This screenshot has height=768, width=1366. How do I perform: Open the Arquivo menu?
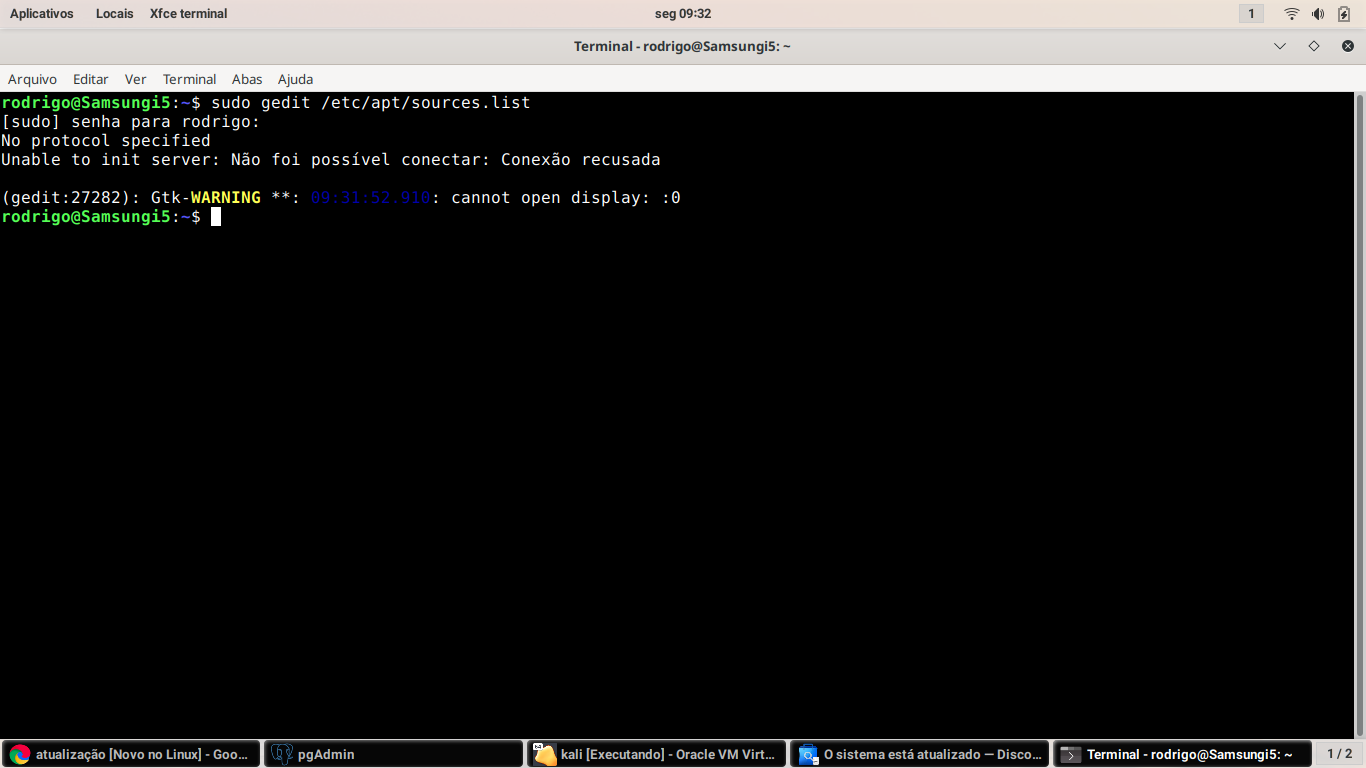pos(32,79)
